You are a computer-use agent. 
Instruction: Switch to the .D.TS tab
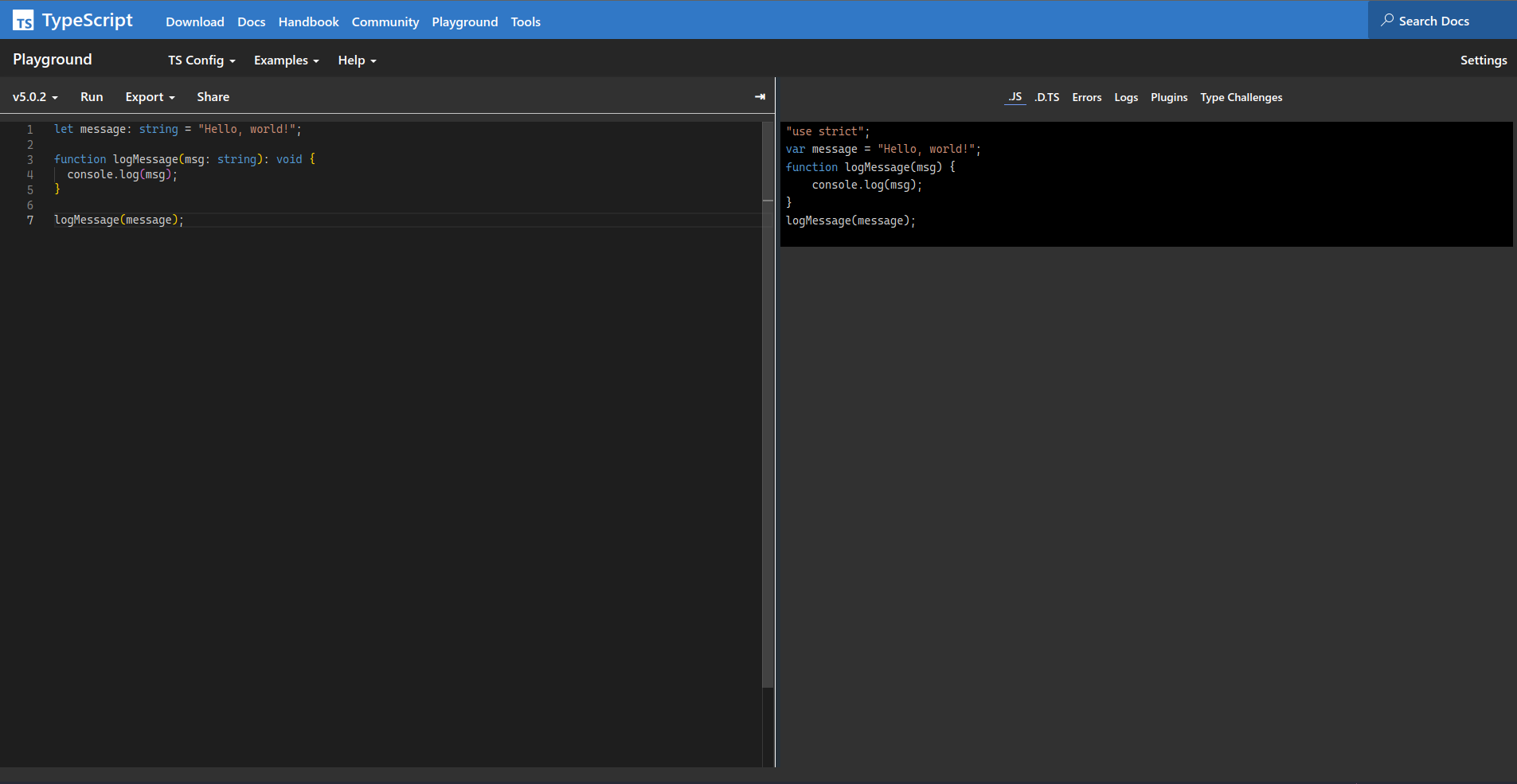(x=1047, y=97)
